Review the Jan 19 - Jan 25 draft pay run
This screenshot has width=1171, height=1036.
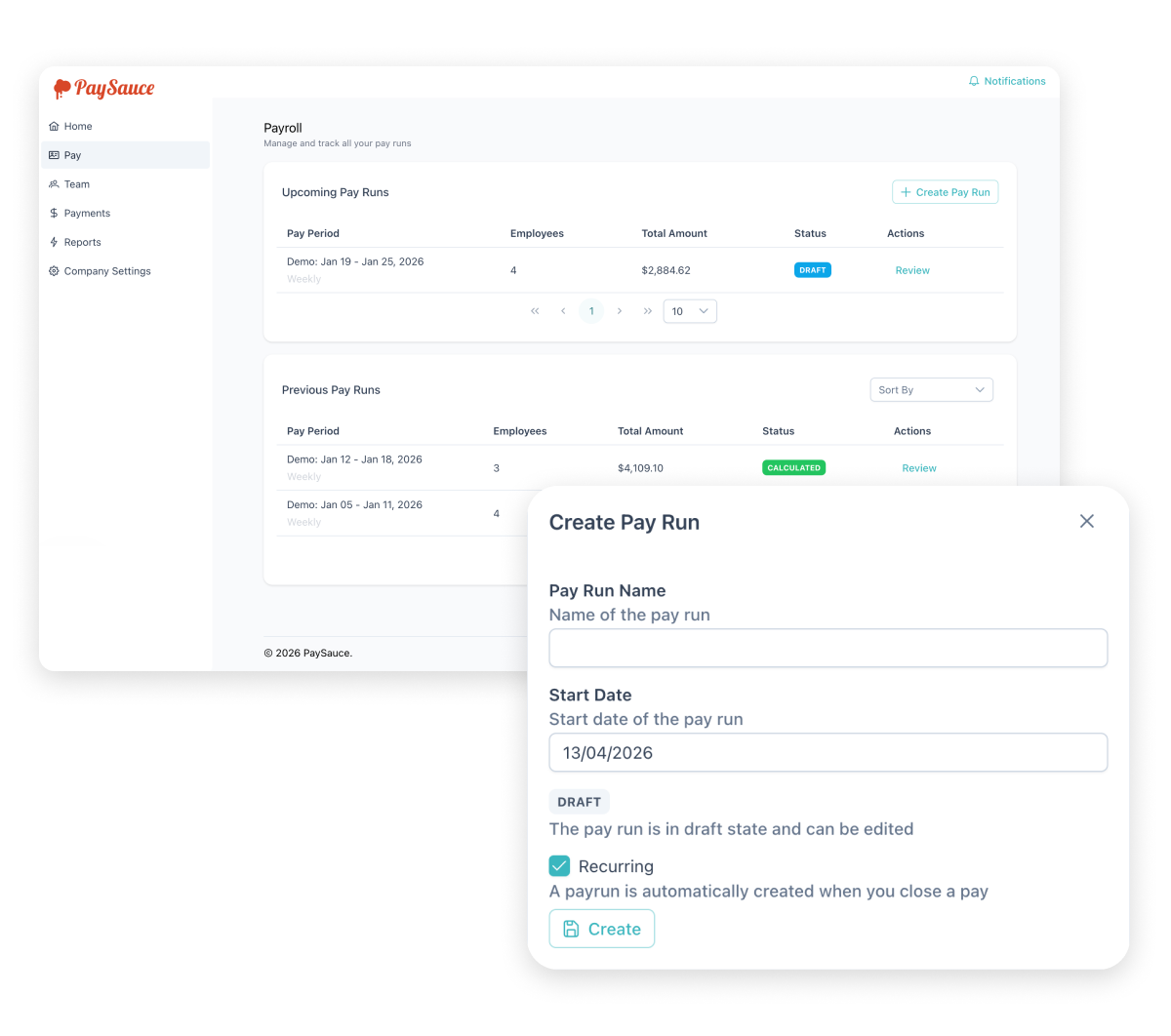point(912,270)
